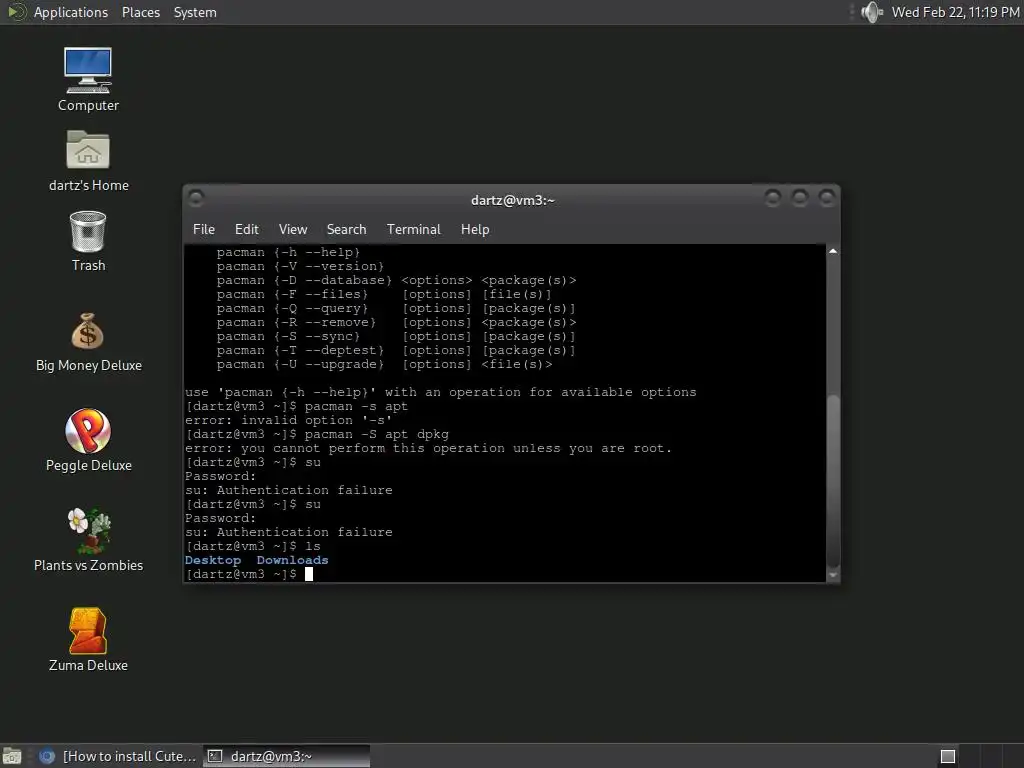Viewport: 1024px width, 768px height.
Task: Click 'you cannot perform this operation' error line
Action: click(x=428, y=449)
